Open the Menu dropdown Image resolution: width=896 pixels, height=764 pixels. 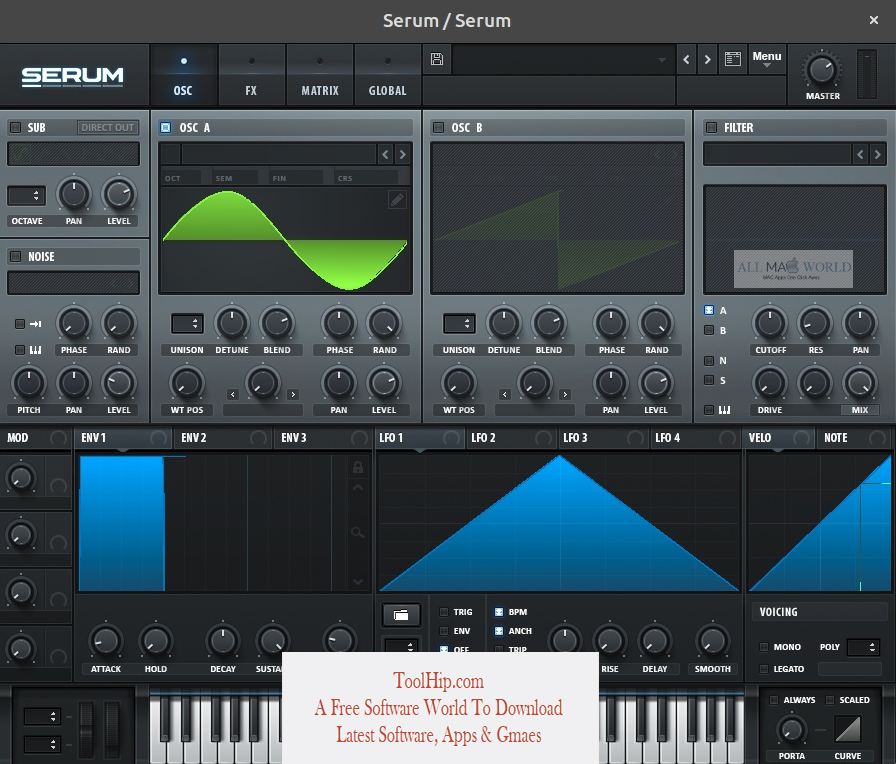tap(767, 59)
